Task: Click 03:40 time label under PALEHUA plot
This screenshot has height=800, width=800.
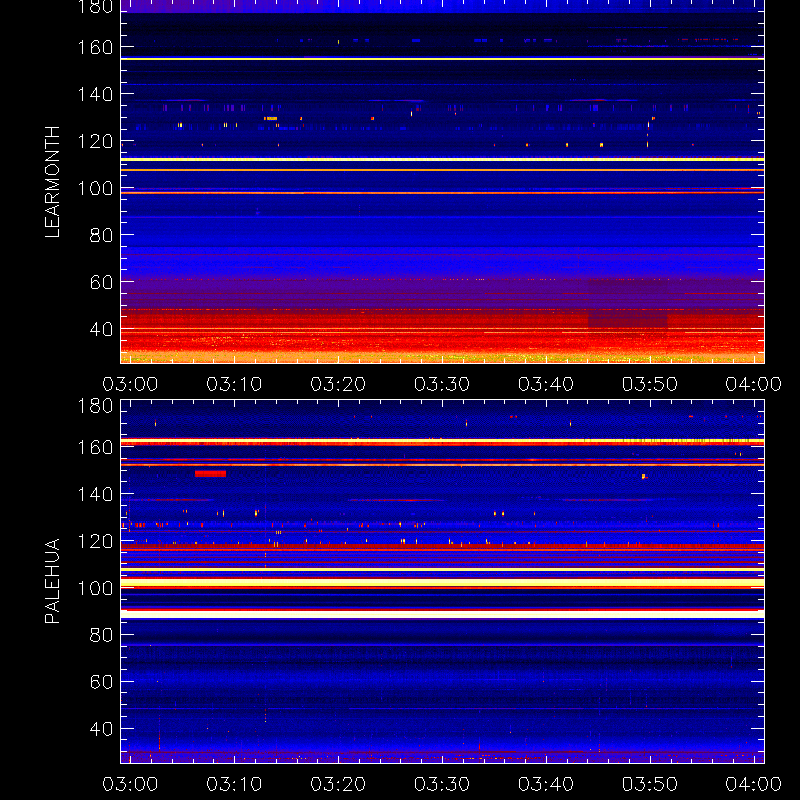Action: pyautogui.click(x=546, y=784)
